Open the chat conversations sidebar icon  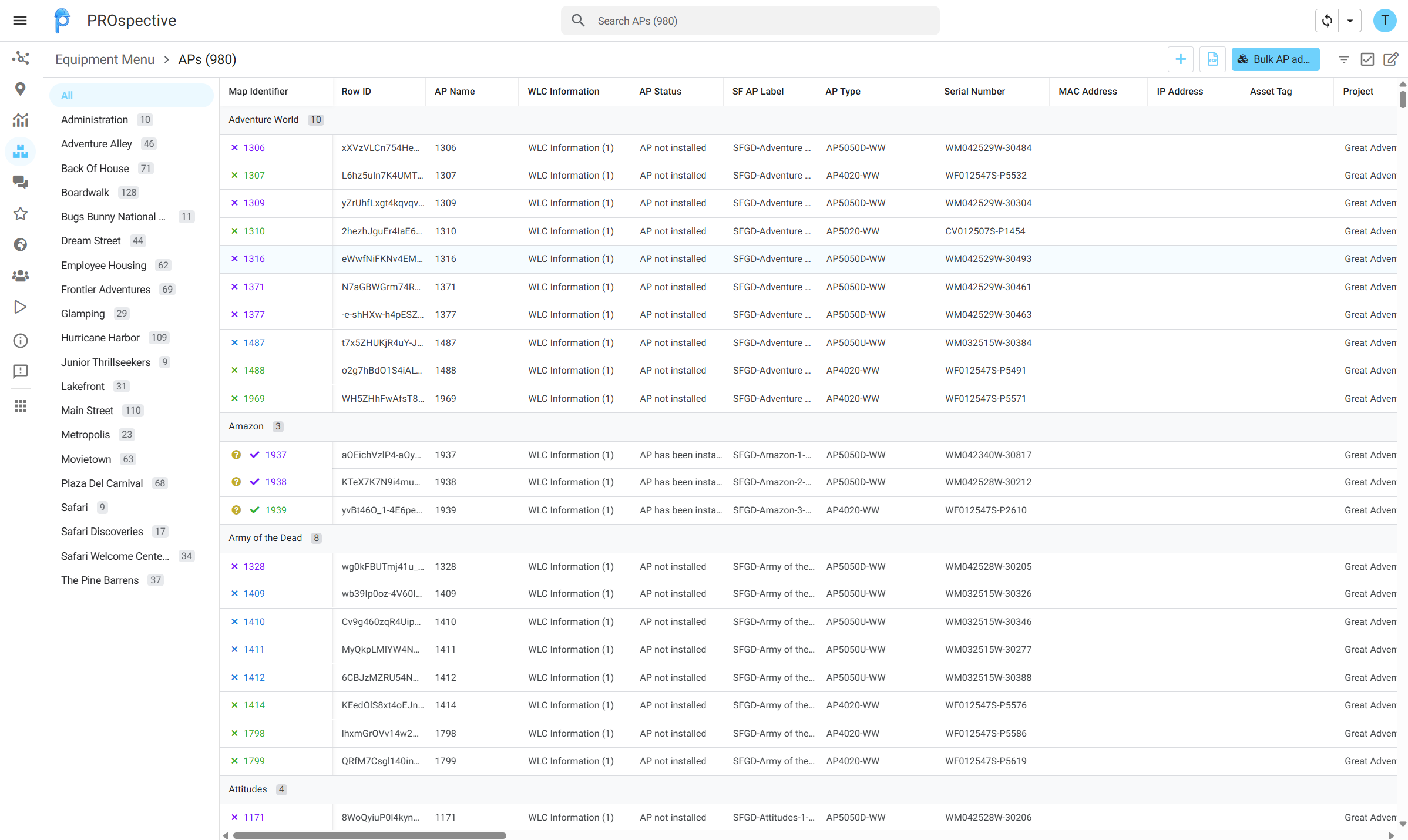[x=21, y=182]
